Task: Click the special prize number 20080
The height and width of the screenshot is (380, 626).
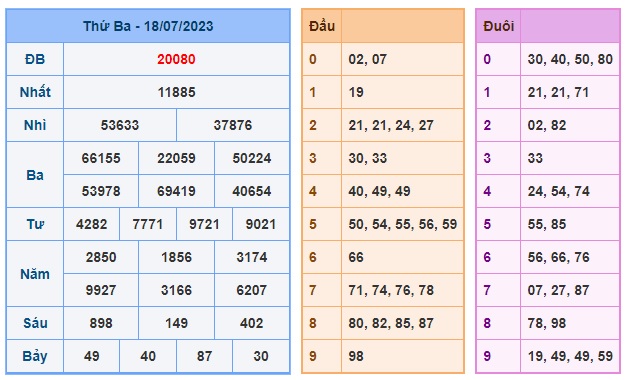Action: (176, 59)
